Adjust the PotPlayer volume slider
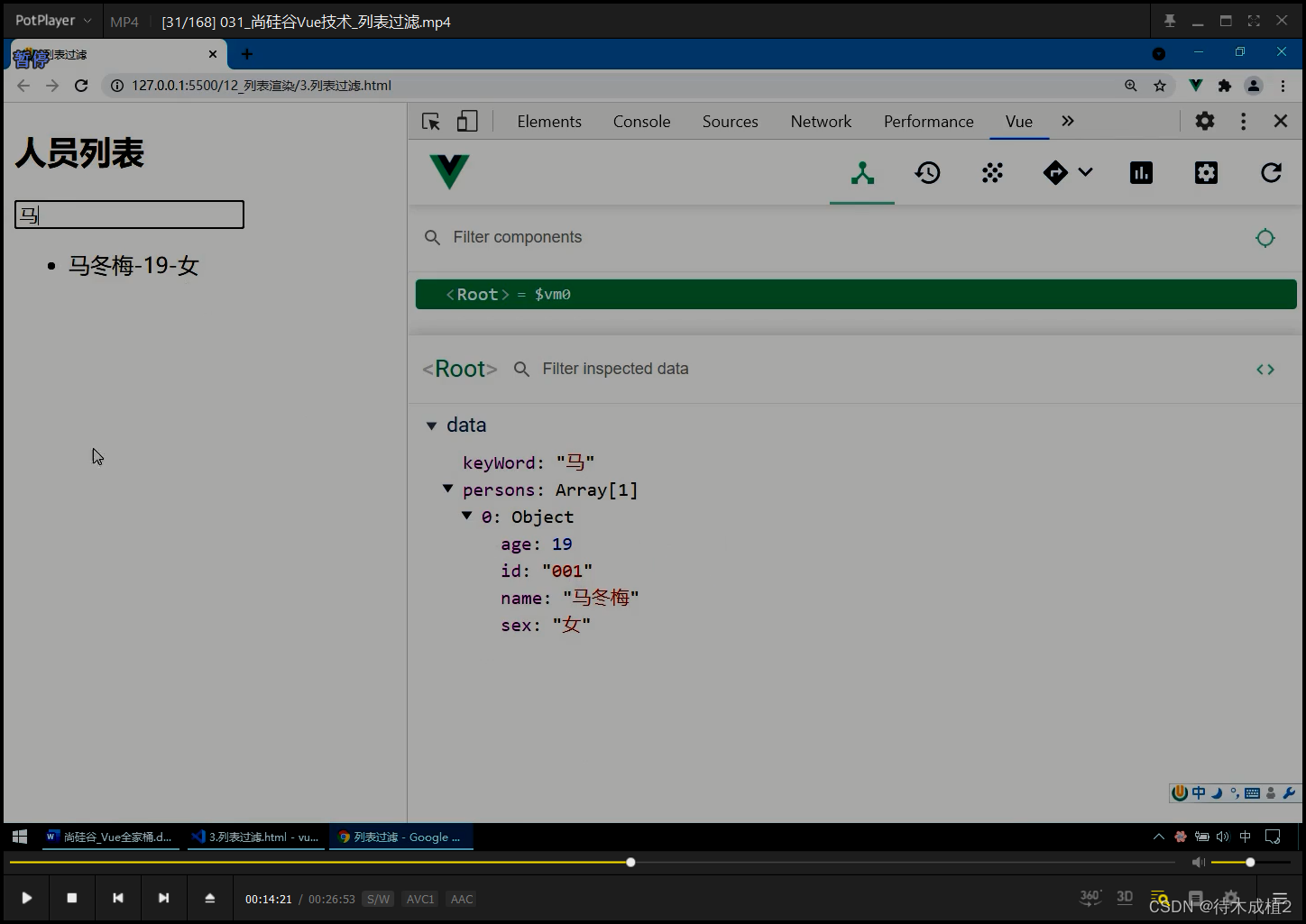Screen dimensions: 1306x924 (1250, 863)
